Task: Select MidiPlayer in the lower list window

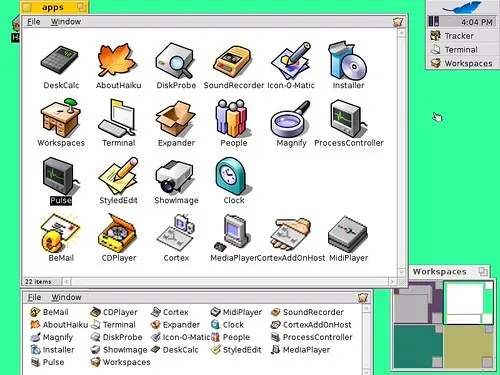Action: point(236,312)
